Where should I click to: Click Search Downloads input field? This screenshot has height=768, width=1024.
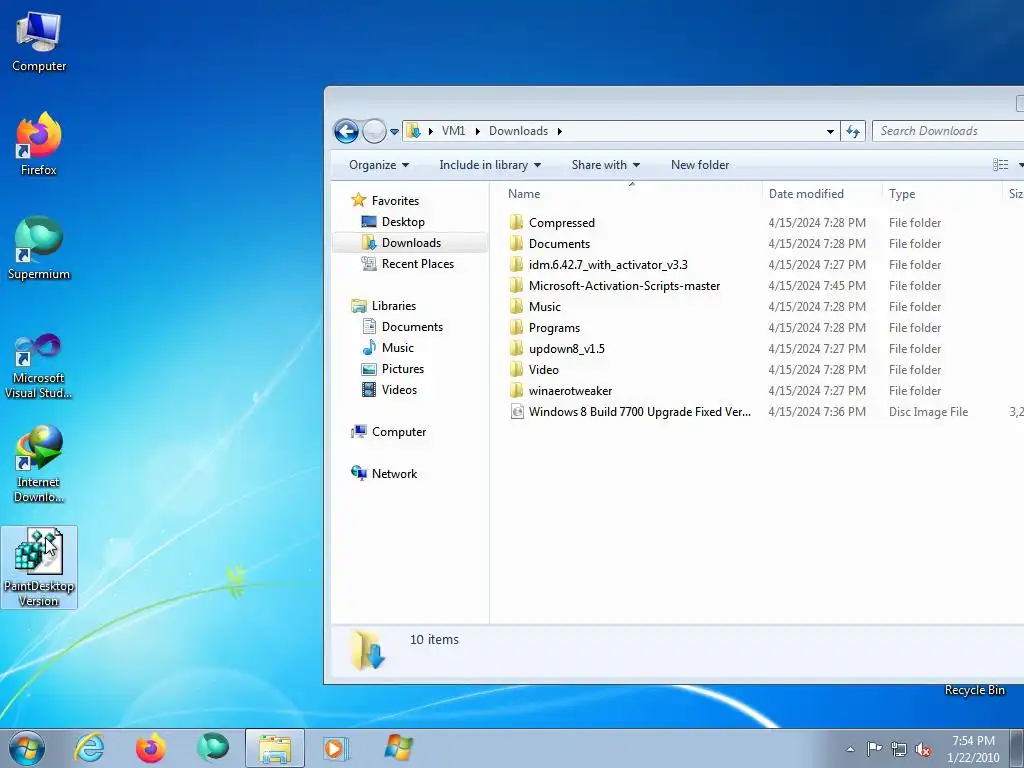pos(948,131)
